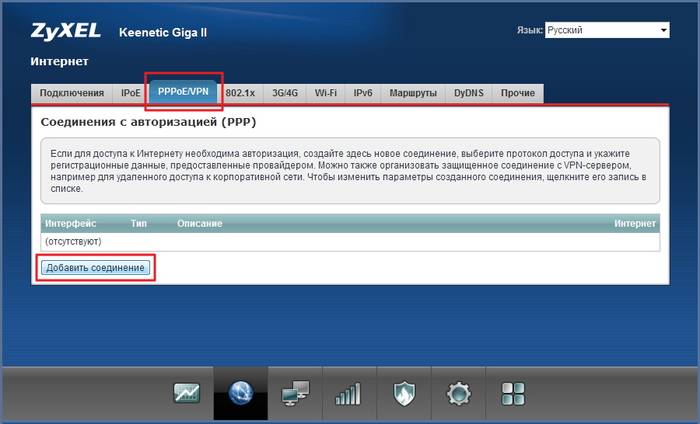The height and width of the screenshot is (424, 700).
Task: Switch to the IPoE tab
Action: pos(131,93)
